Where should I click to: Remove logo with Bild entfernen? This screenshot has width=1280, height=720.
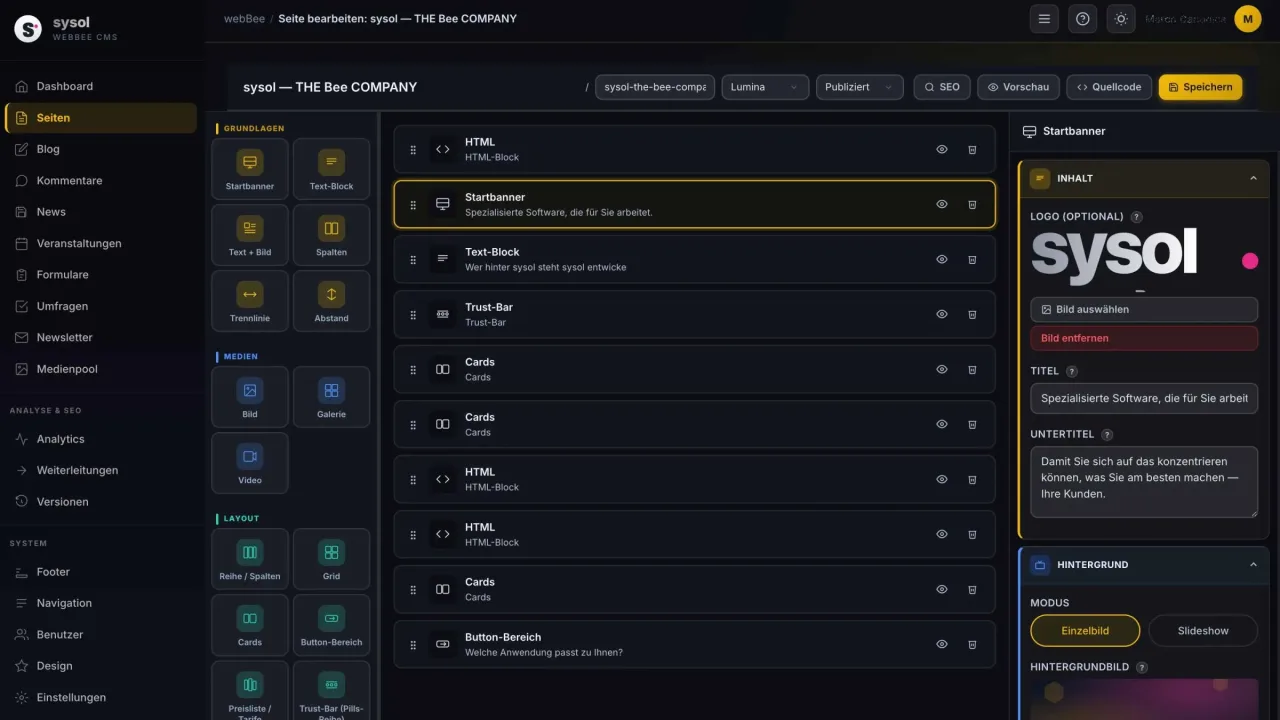(1144, 338)
